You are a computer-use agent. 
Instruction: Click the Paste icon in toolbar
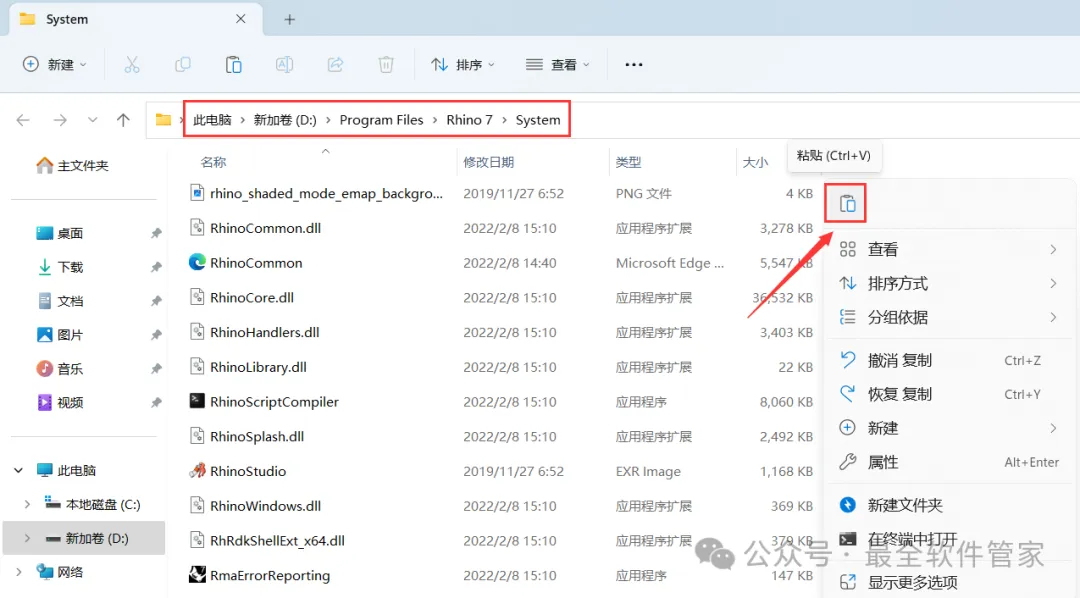click(233, 65)
